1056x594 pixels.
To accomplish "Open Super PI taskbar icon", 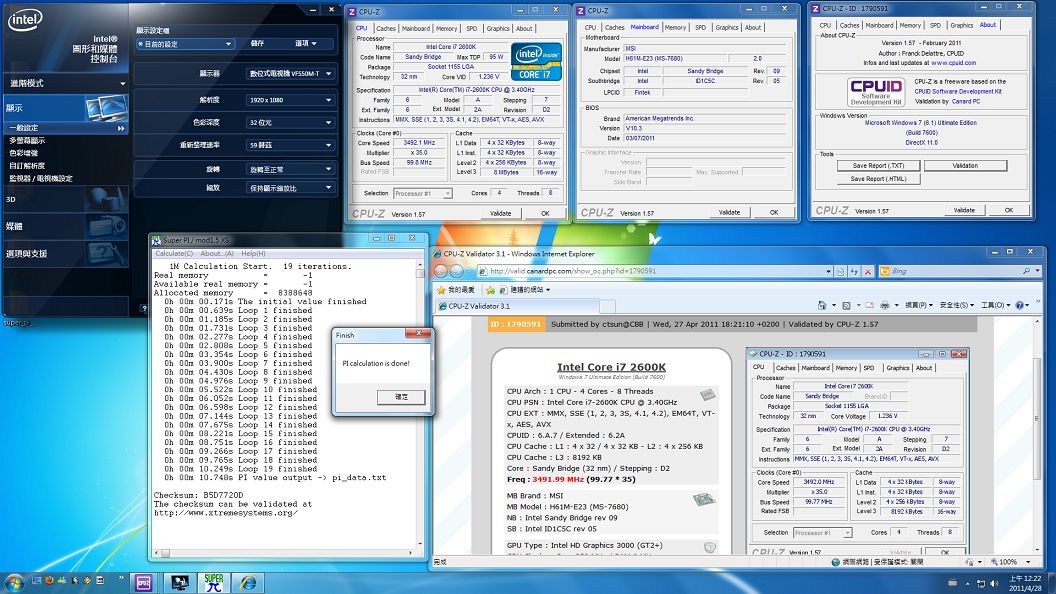I will 213,583.
